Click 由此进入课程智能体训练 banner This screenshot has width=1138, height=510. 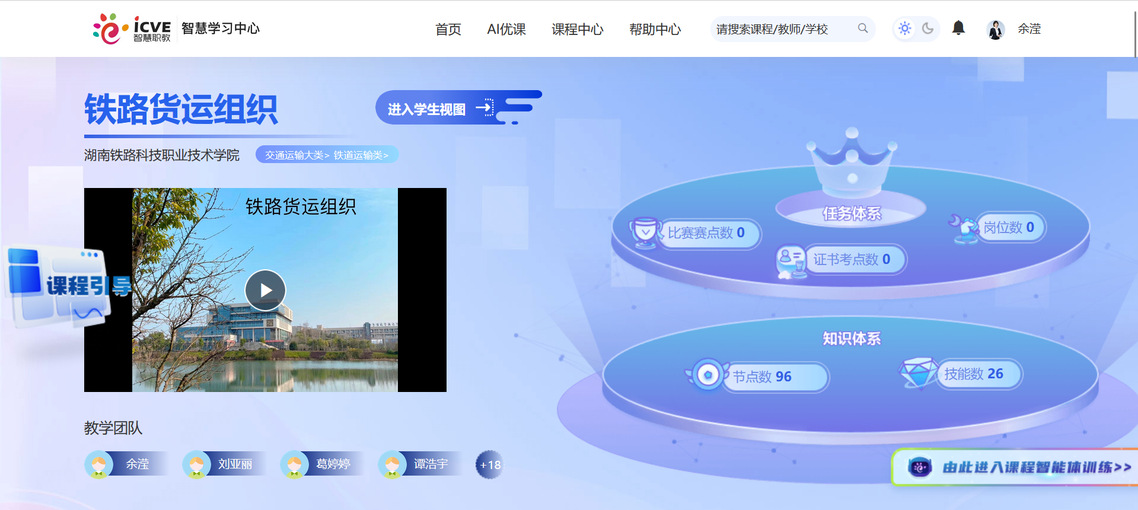[1015, 467]
